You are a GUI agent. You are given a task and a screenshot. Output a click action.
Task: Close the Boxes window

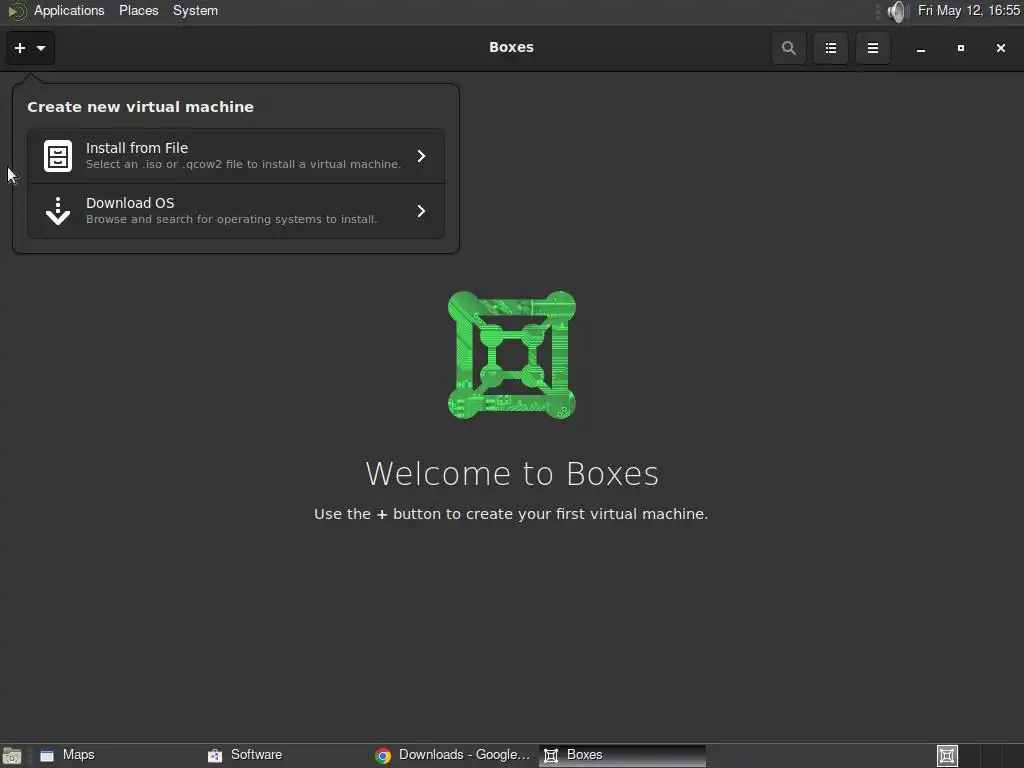click(1000, 48)
